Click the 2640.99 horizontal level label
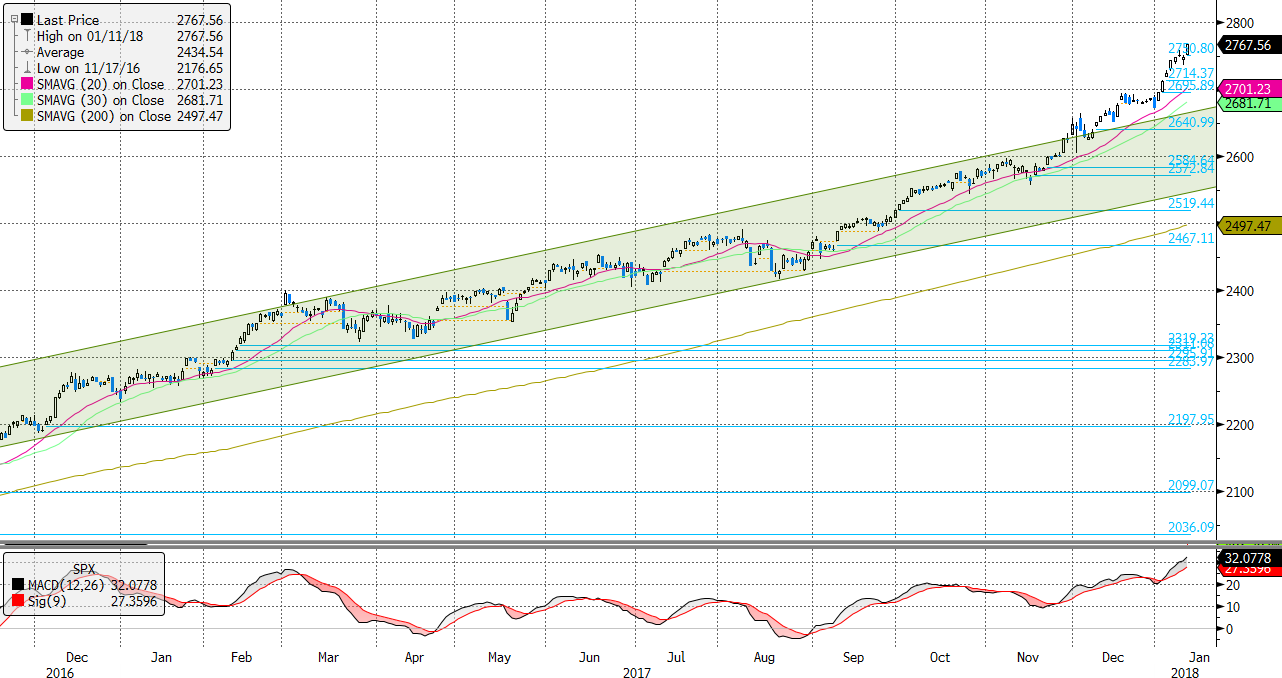Image resolution: width=1282 pixels, height=678 pixels. 1191,122
